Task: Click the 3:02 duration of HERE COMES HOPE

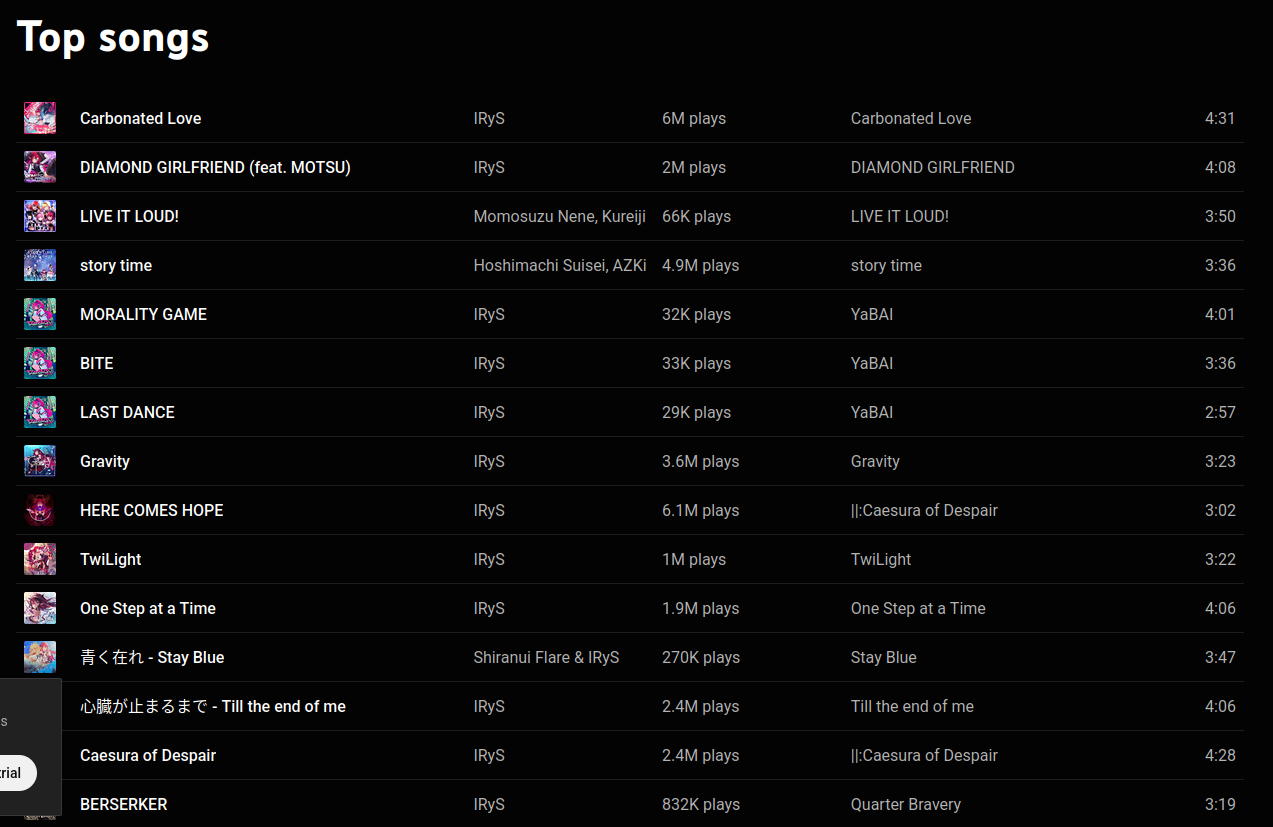Action: click(1220, 510)
